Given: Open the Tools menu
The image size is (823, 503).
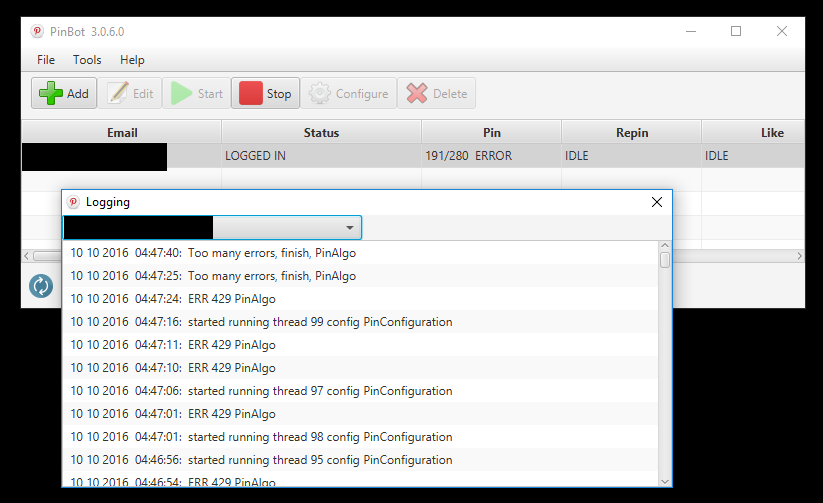Looking at the screenshot, I should pyautogui.click(x=87, y=60).
